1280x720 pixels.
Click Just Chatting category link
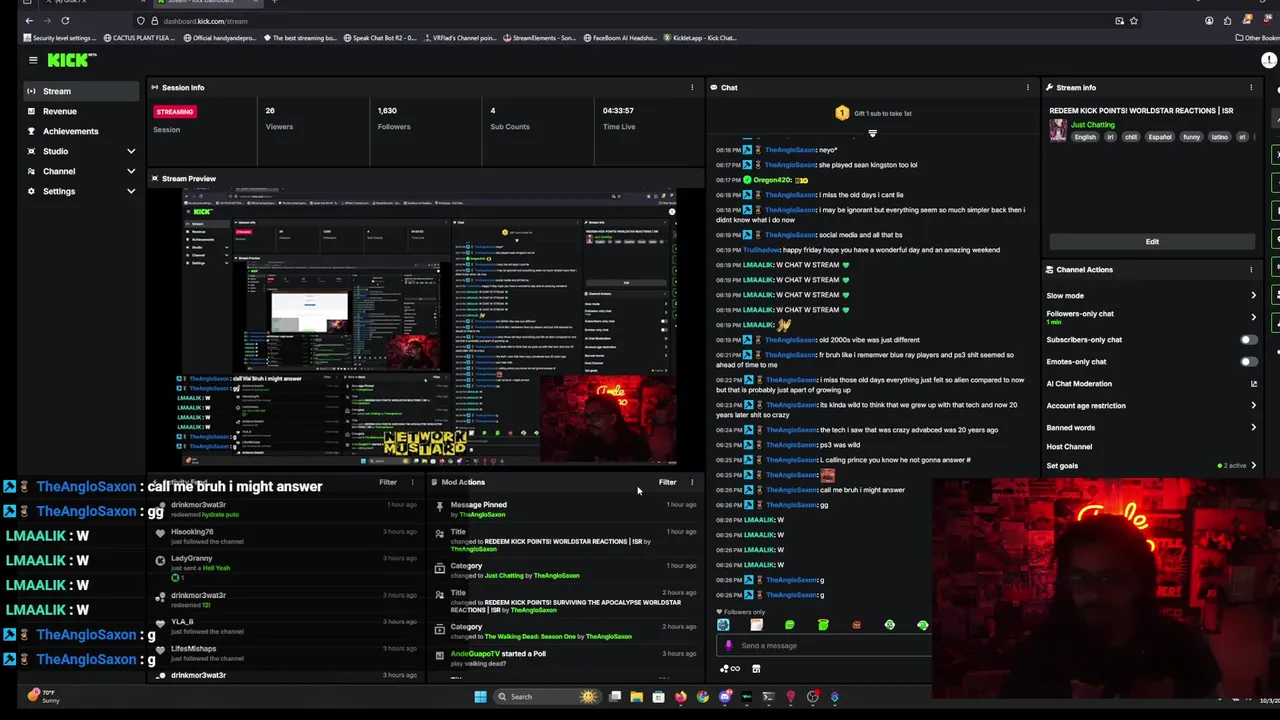tap(1092, 125)
